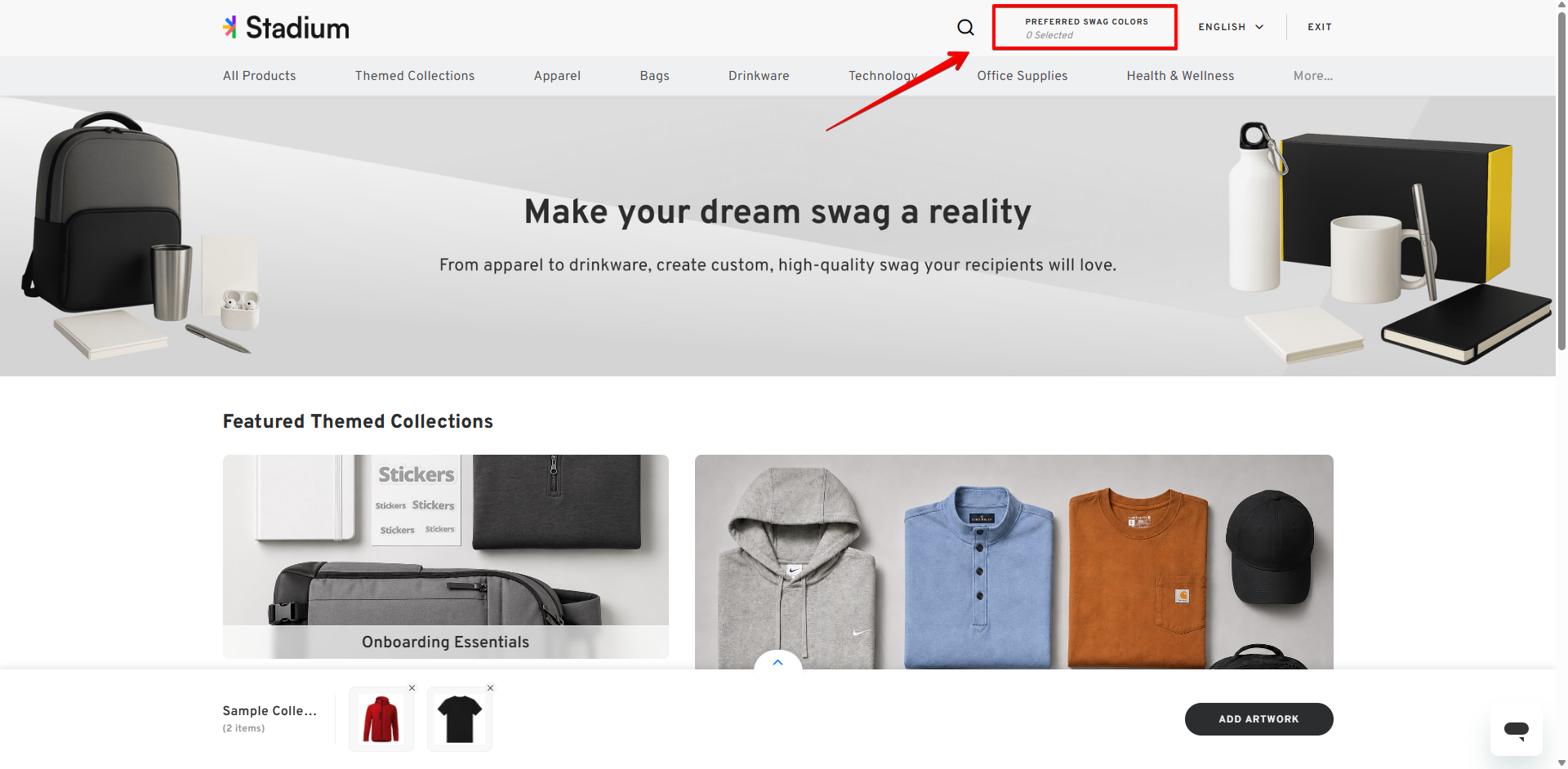Open the Apparel category
Screen dimensions: 1568x769
pyautogui.click(x=557, y=76)
